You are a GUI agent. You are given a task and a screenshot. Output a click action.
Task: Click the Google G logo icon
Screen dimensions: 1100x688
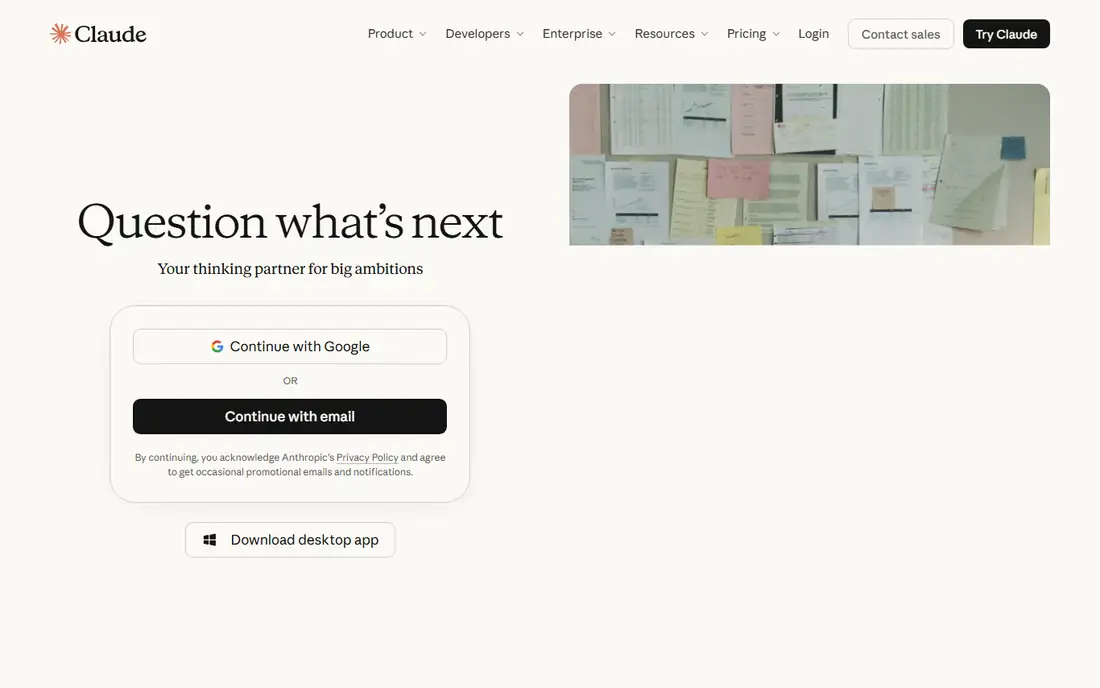tap(217, 346)
